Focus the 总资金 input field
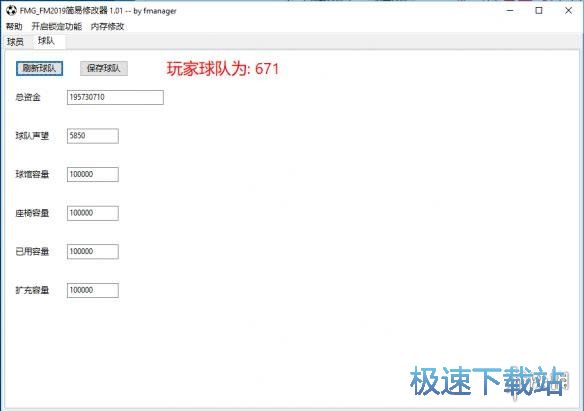 click(115, 97)
